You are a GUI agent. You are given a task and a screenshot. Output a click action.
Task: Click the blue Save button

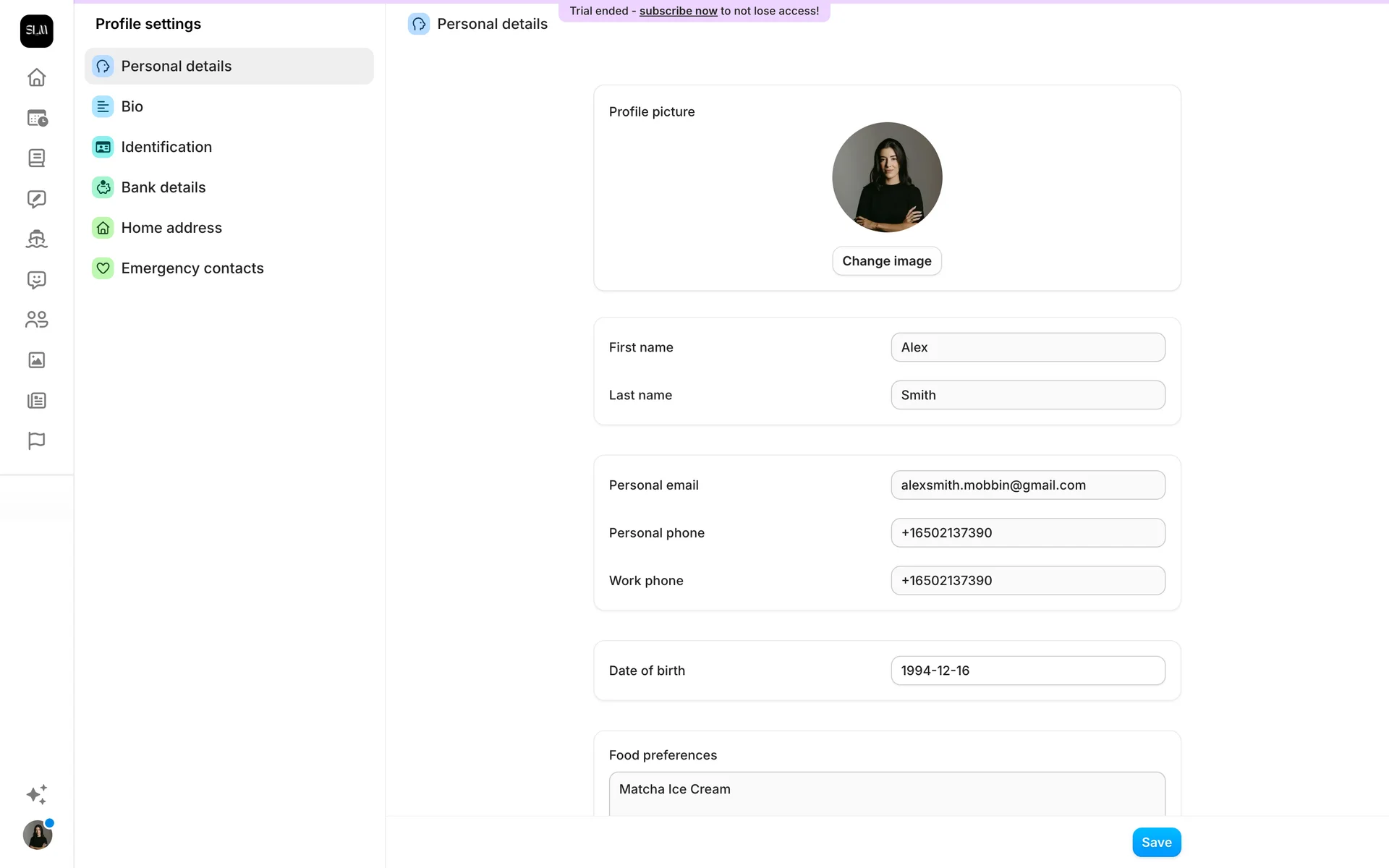click(x=1156, y=842)
